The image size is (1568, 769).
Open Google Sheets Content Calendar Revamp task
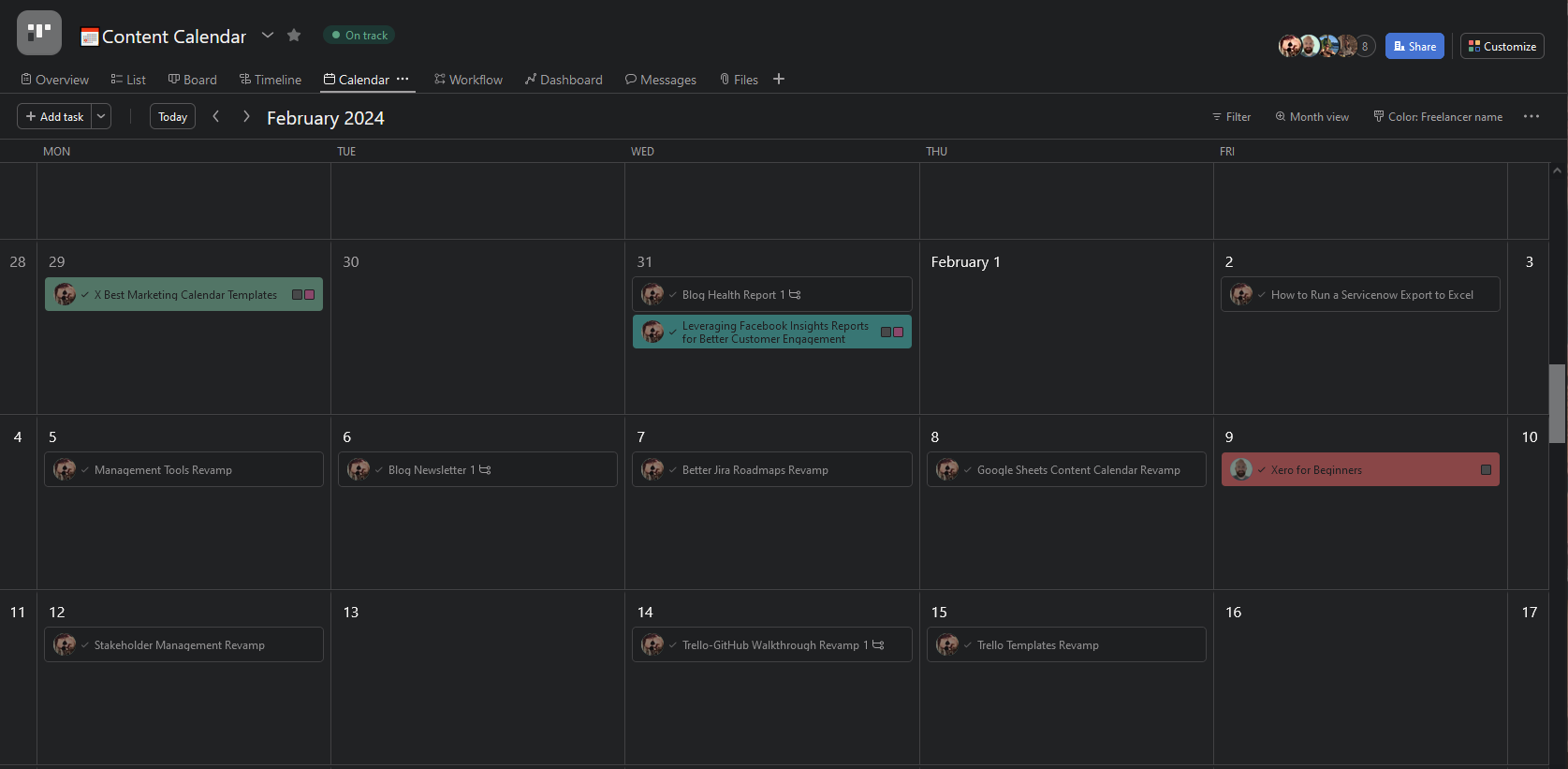[1066, 469]
